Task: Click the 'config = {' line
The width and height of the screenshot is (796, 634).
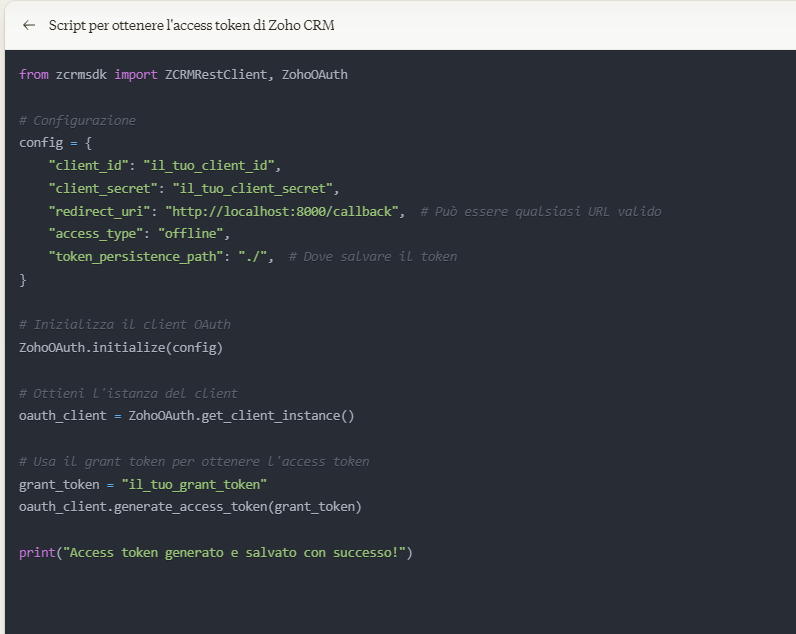Action: click(55, 143)
